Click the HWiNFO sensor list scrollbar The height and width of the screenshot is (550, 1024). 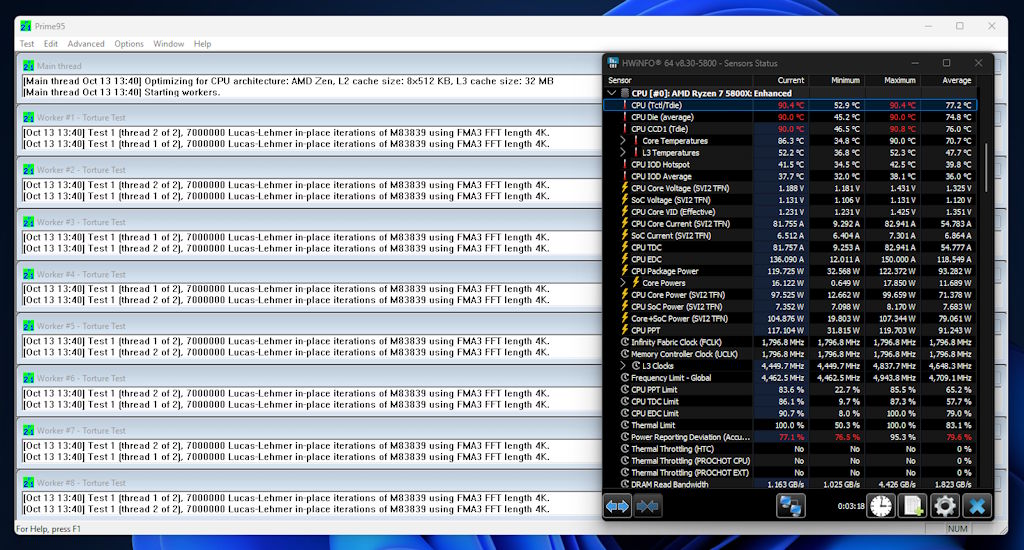click(986, 170)
